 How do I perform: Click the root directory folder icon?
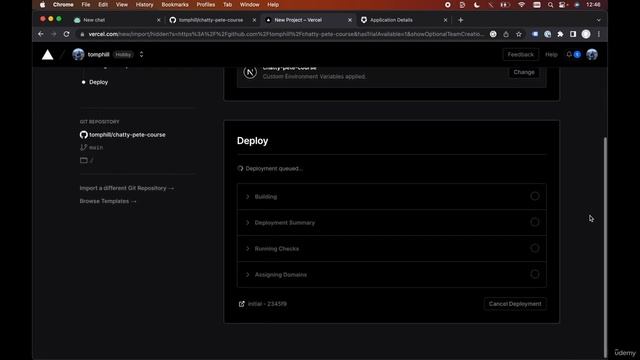84,160
